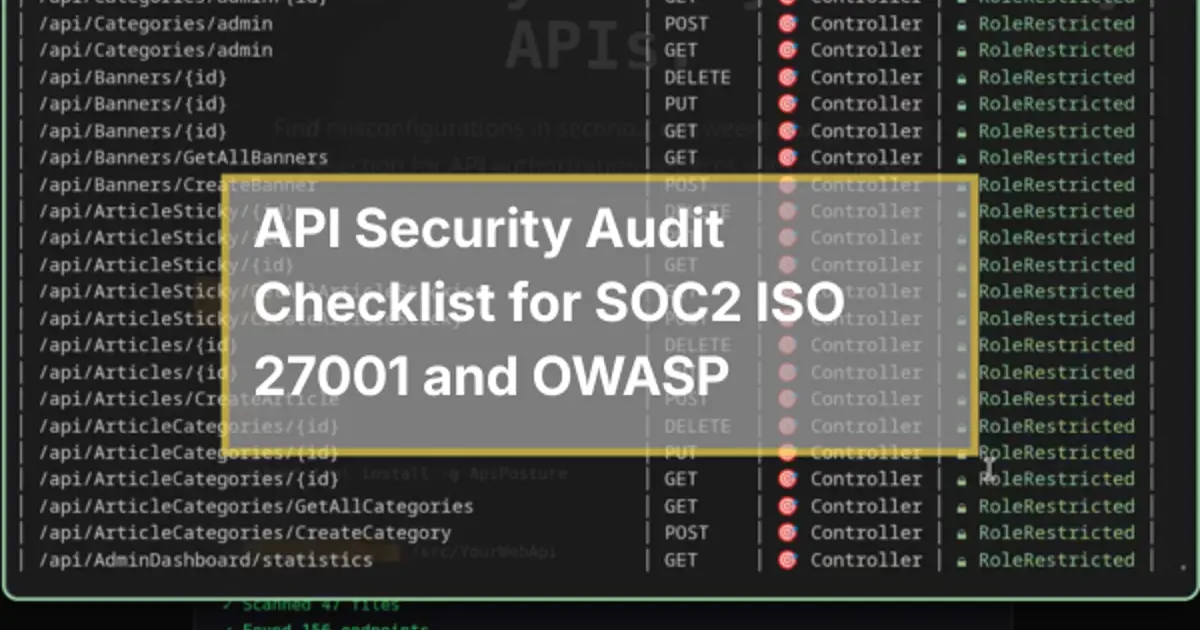Click the target icon in the /api/ArticleCategories/CreateCategory row

pos(787,533)
